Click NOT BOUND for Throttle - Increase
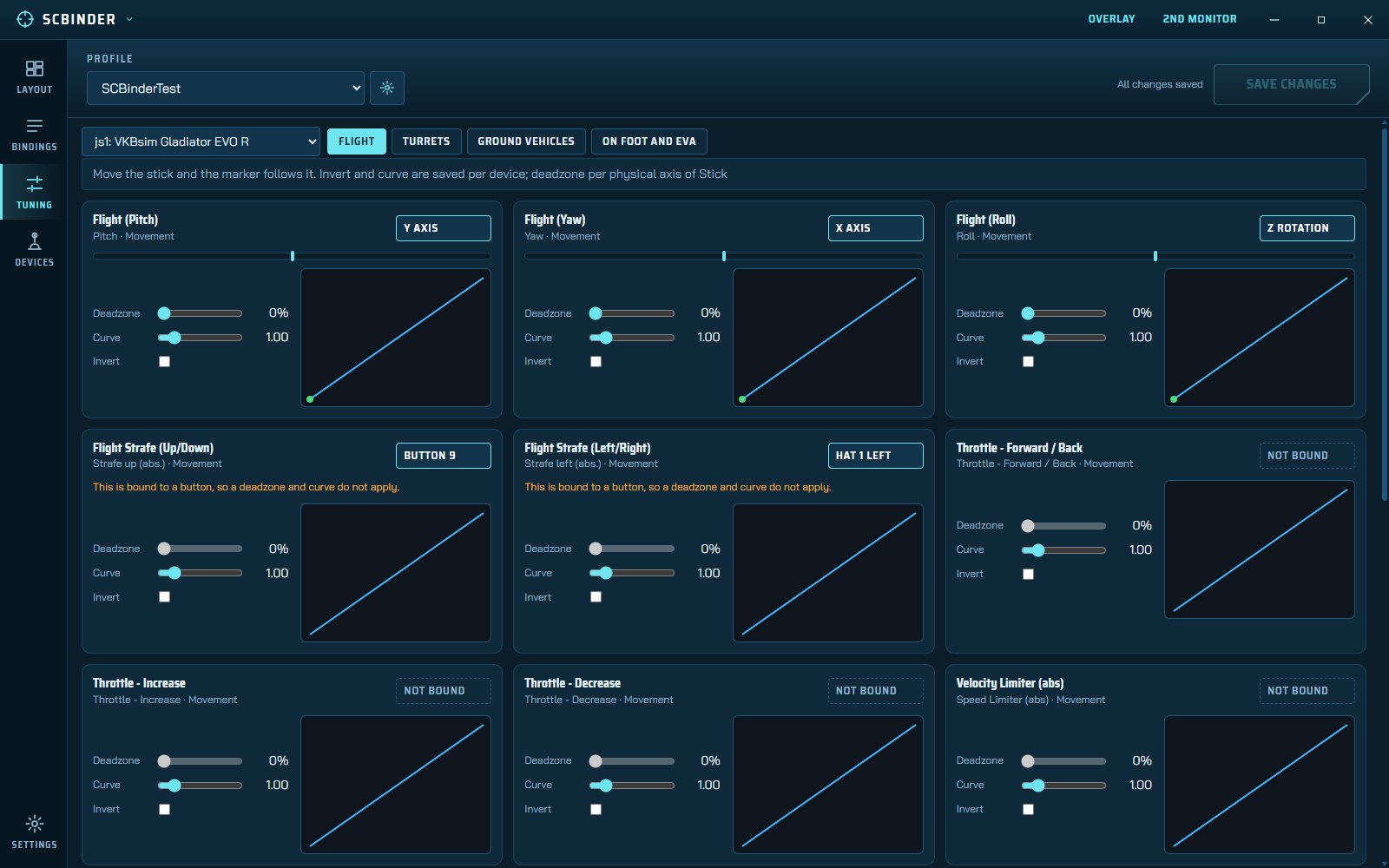The width and height of the screenshot is (1389, 868). (x=444, y=691)
